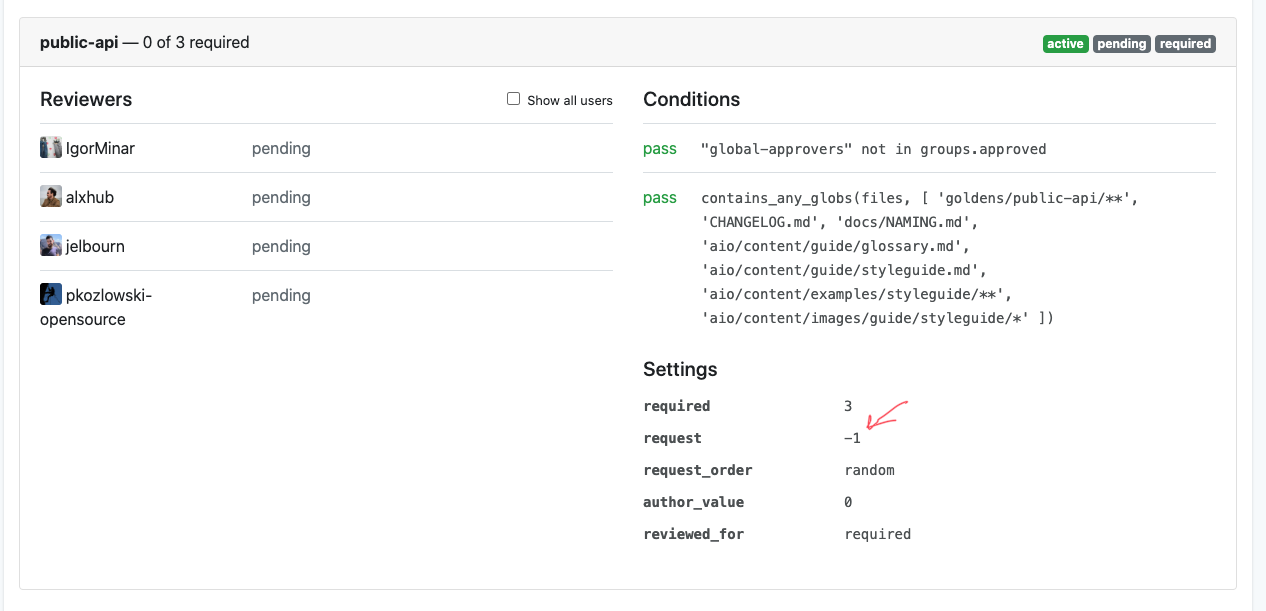The width and height of the screenshot is (1266, 611).
Task: Open alxhub reviewer name
Action: [90, 198]
